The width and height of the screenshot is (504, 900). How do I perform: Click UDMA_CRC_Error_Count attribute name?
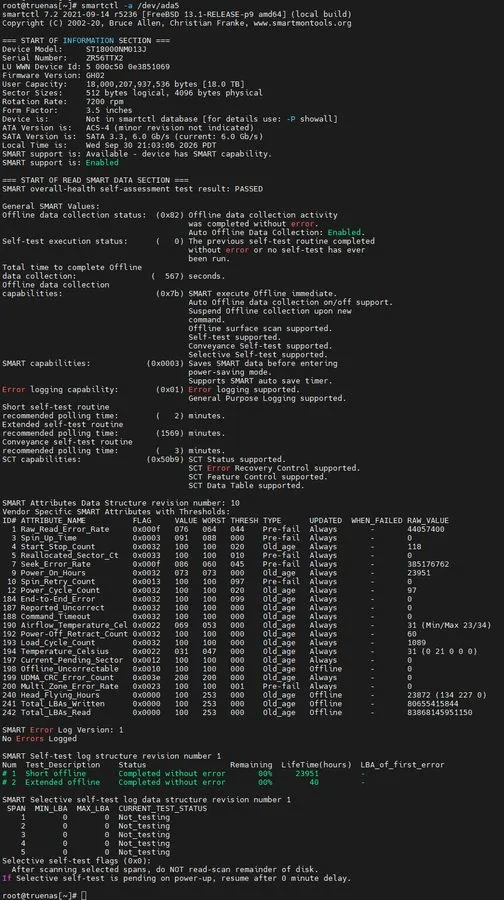coord(67,677)
